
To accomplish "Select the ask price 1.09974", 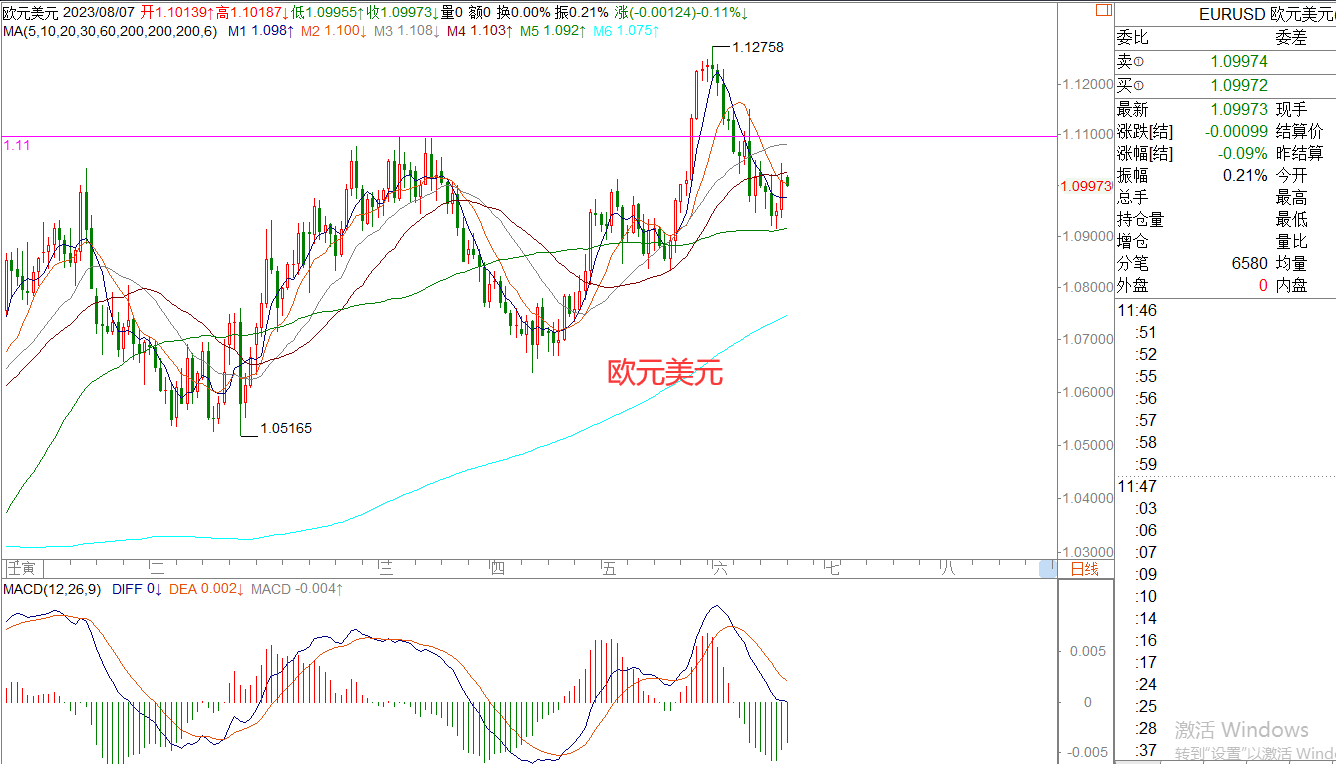I will [1239, 62].
